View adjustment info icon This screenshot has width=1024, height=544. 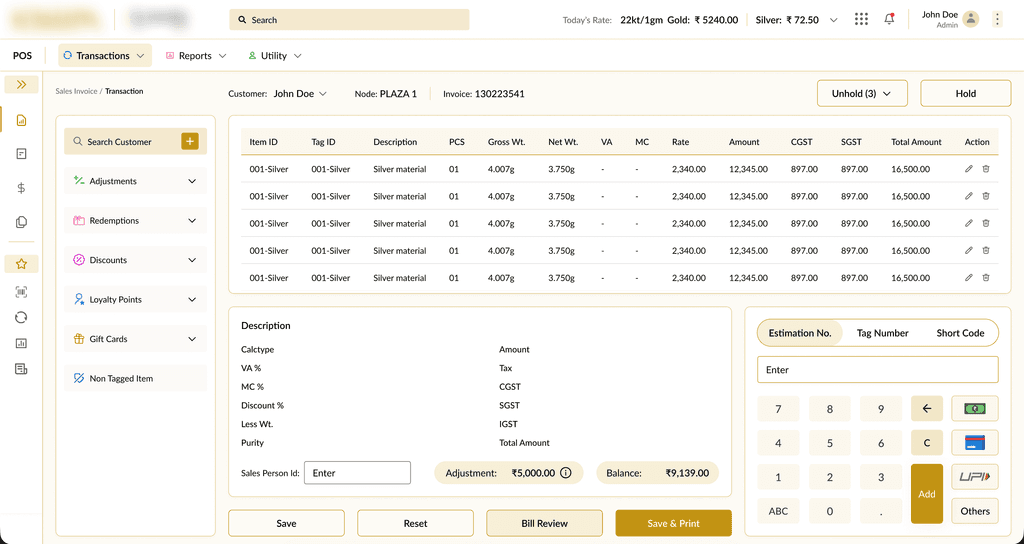[x=566, y=473]
